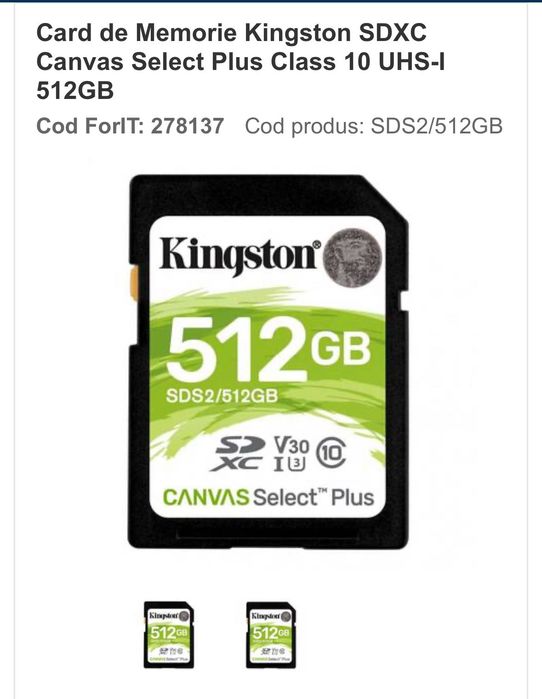Click the Class 10 circle icon on card

[331, 452]
